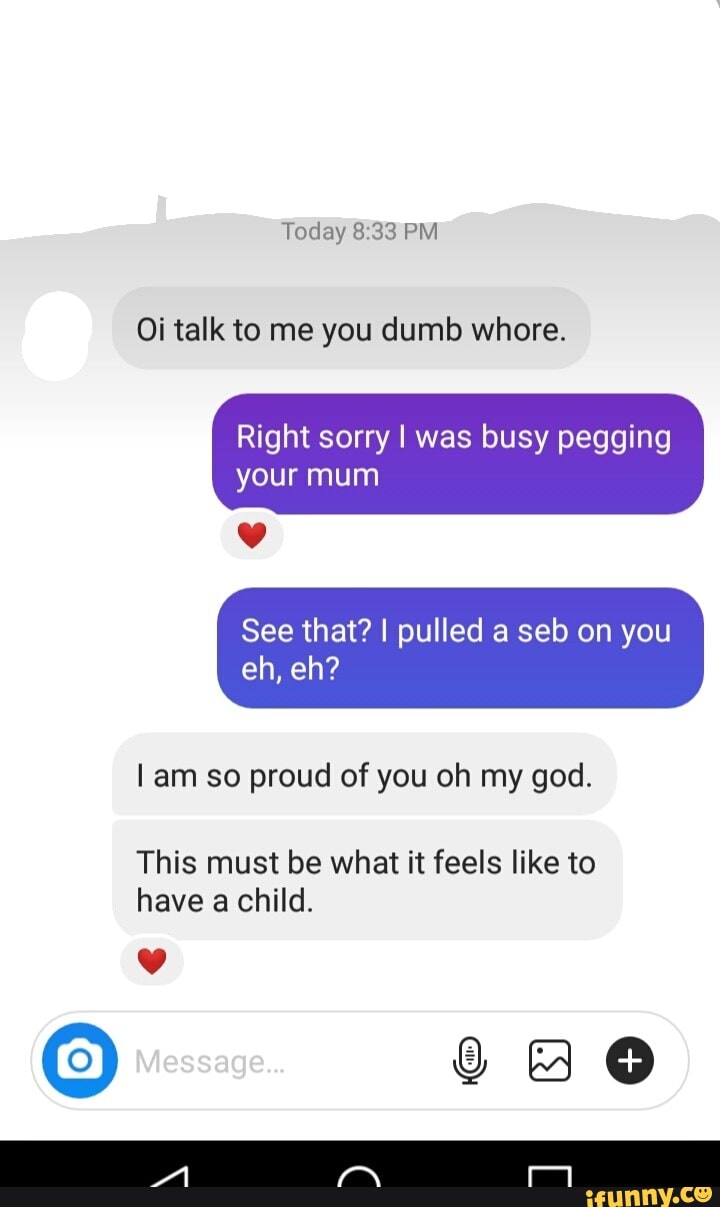Open the blue camera icon
This screenshot has height=1207, width=720.
(79, 1060)
